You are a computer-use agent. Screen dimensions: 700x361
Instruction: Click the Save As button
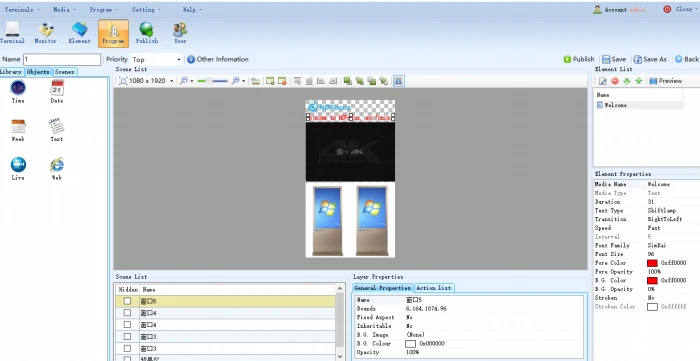click(x=650, y=59)
